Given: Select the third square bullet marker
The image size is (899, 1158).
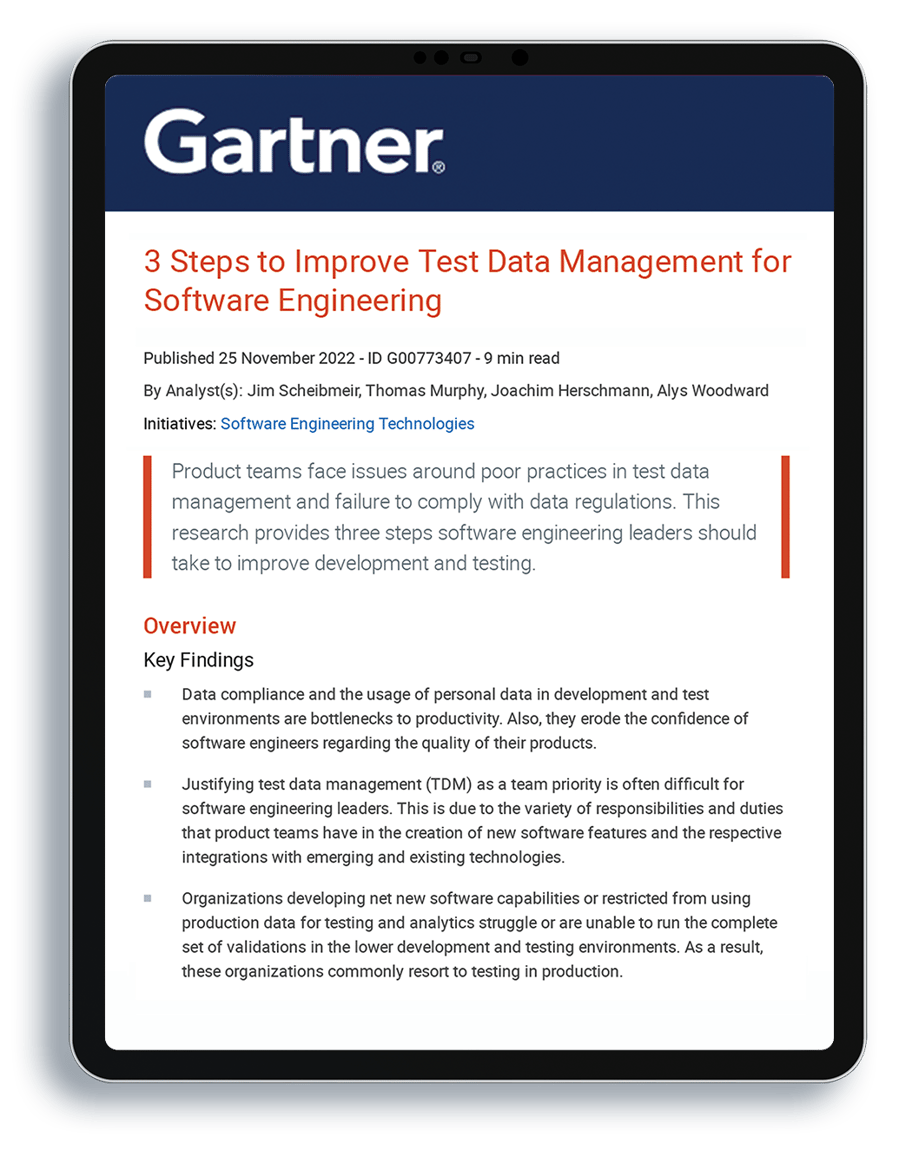Looking at the screenshot, I should point(150,899).
